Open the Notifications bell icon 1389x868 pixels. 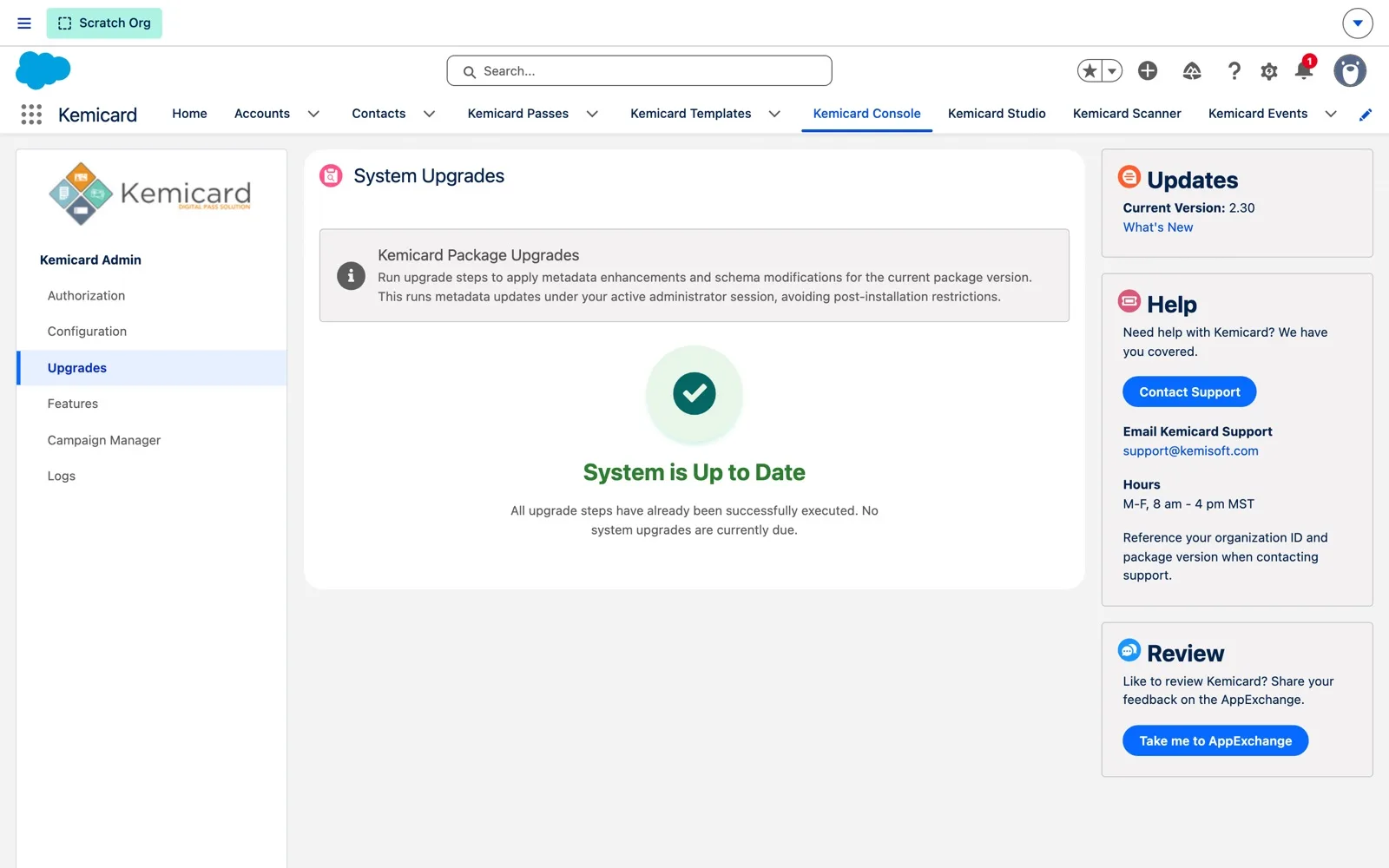1304,69
